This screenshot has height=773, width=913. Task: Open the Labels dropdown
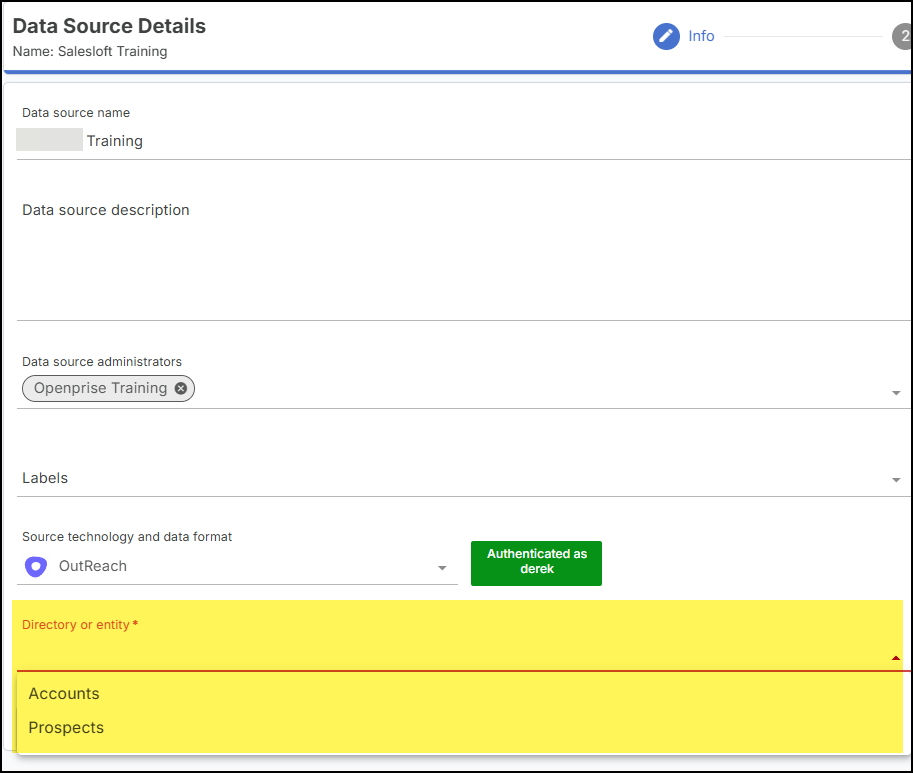click(x=463, y=478)
